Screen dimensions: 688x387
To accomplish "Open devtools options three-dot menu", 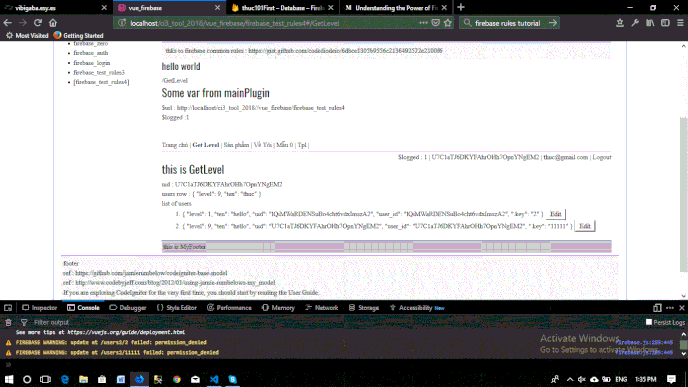I will click(670, 308).
